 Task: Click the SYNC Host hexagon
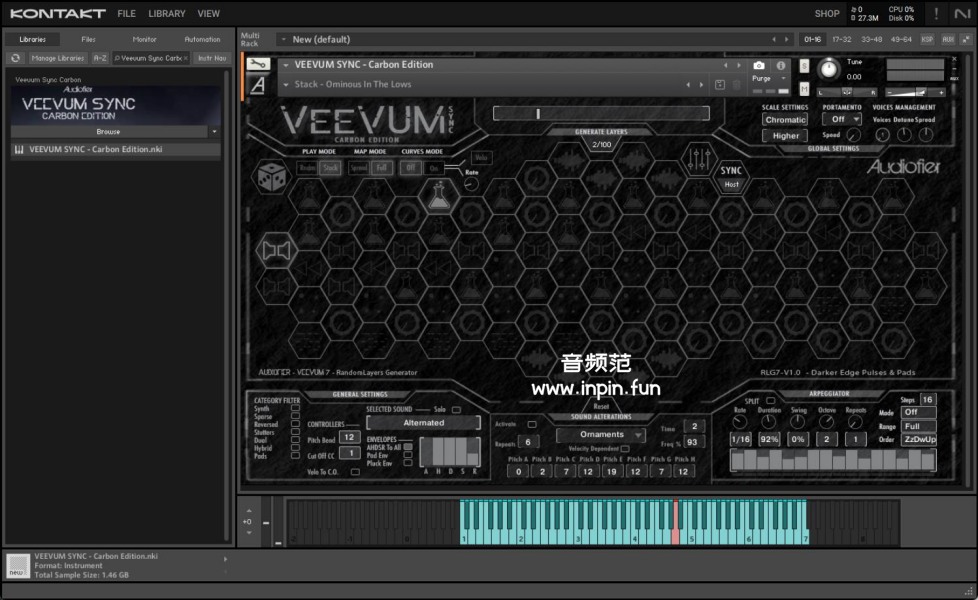click(x=731, y=177)
